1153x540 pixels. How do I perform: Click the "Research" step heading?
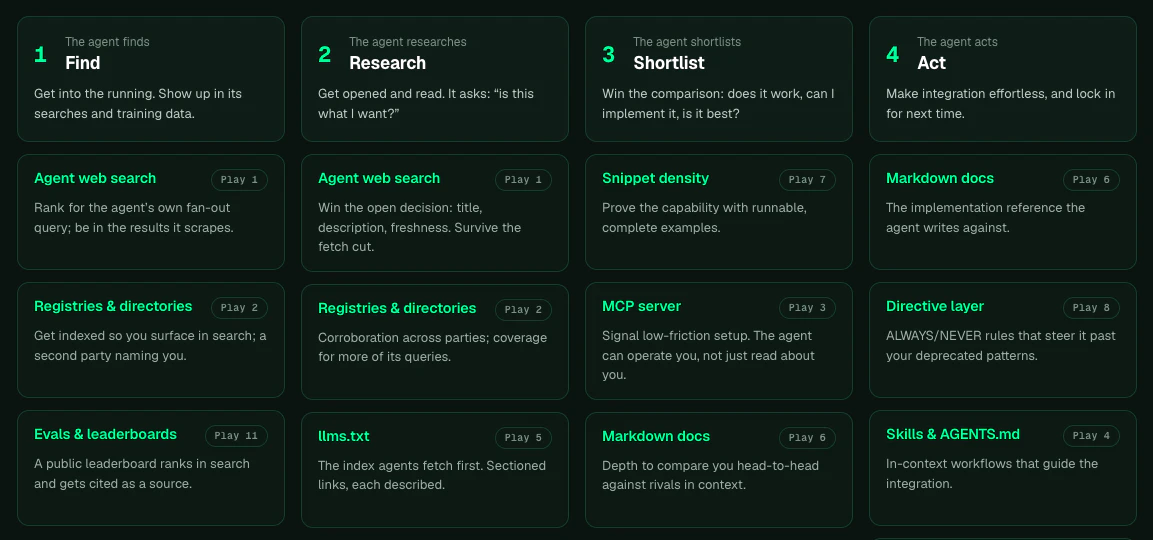click(x=388, y=63)
